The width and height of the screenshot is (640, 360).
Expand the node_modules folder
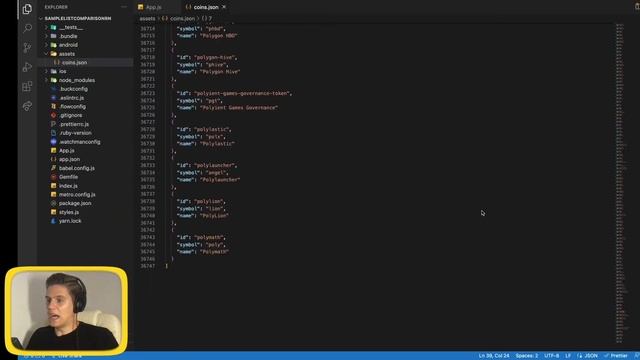point(77,80)
